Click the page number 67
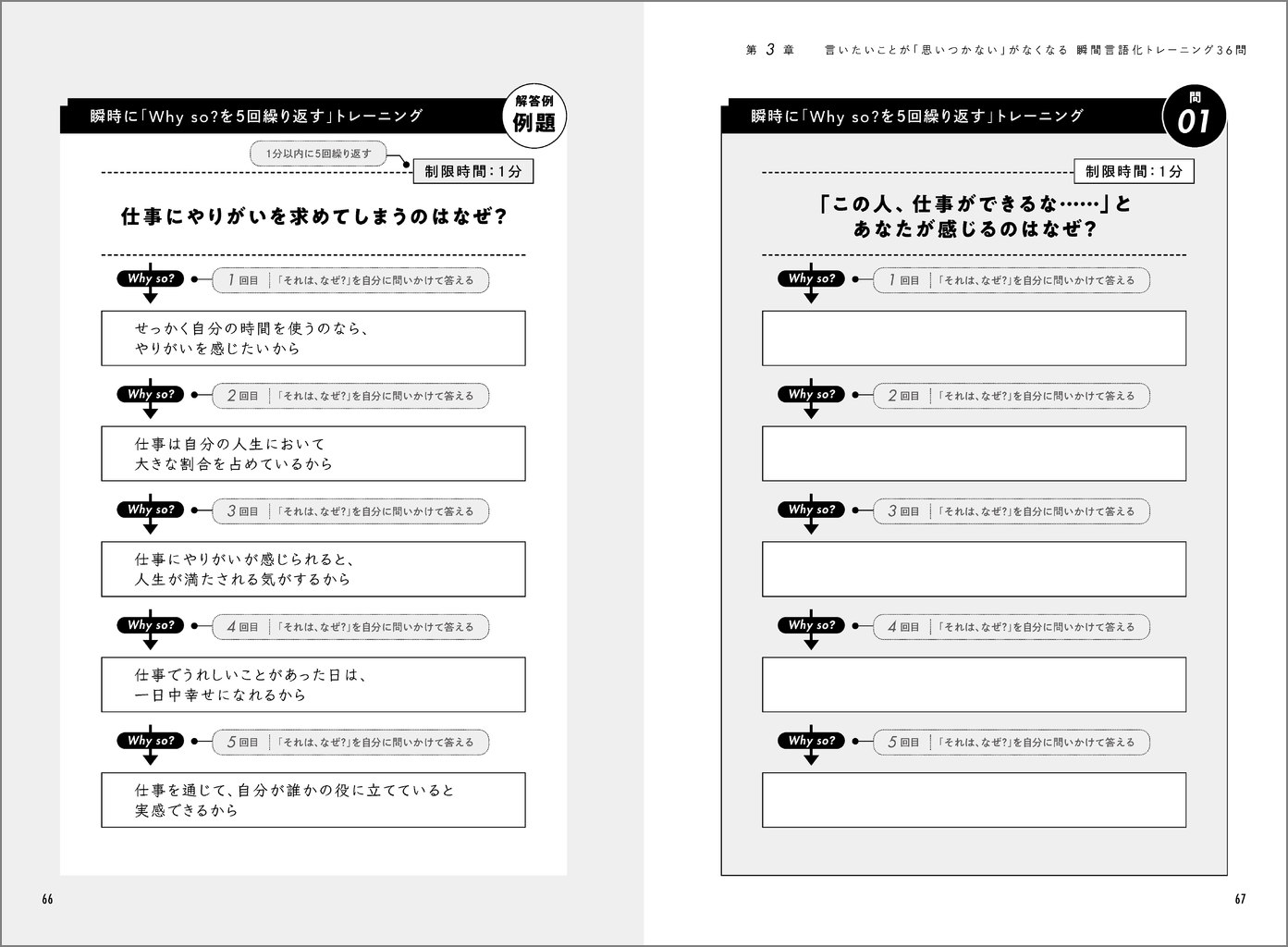This screenshot has width=1288, height=947. click(x=1240, y=900)
